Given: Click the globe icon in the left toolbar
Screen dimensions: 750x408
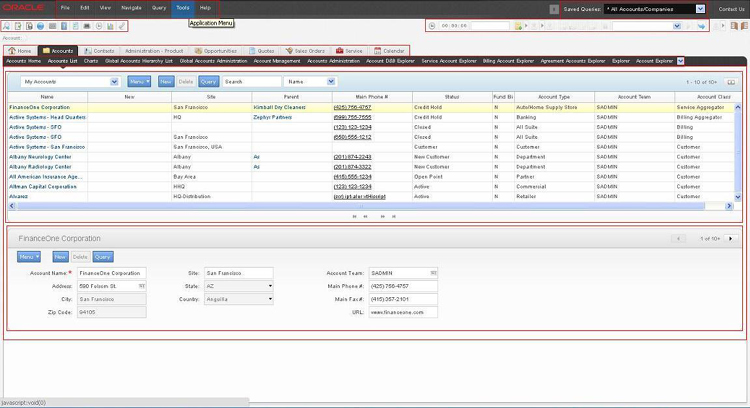Looking at the screenshot, I should (x=41, y=26).
